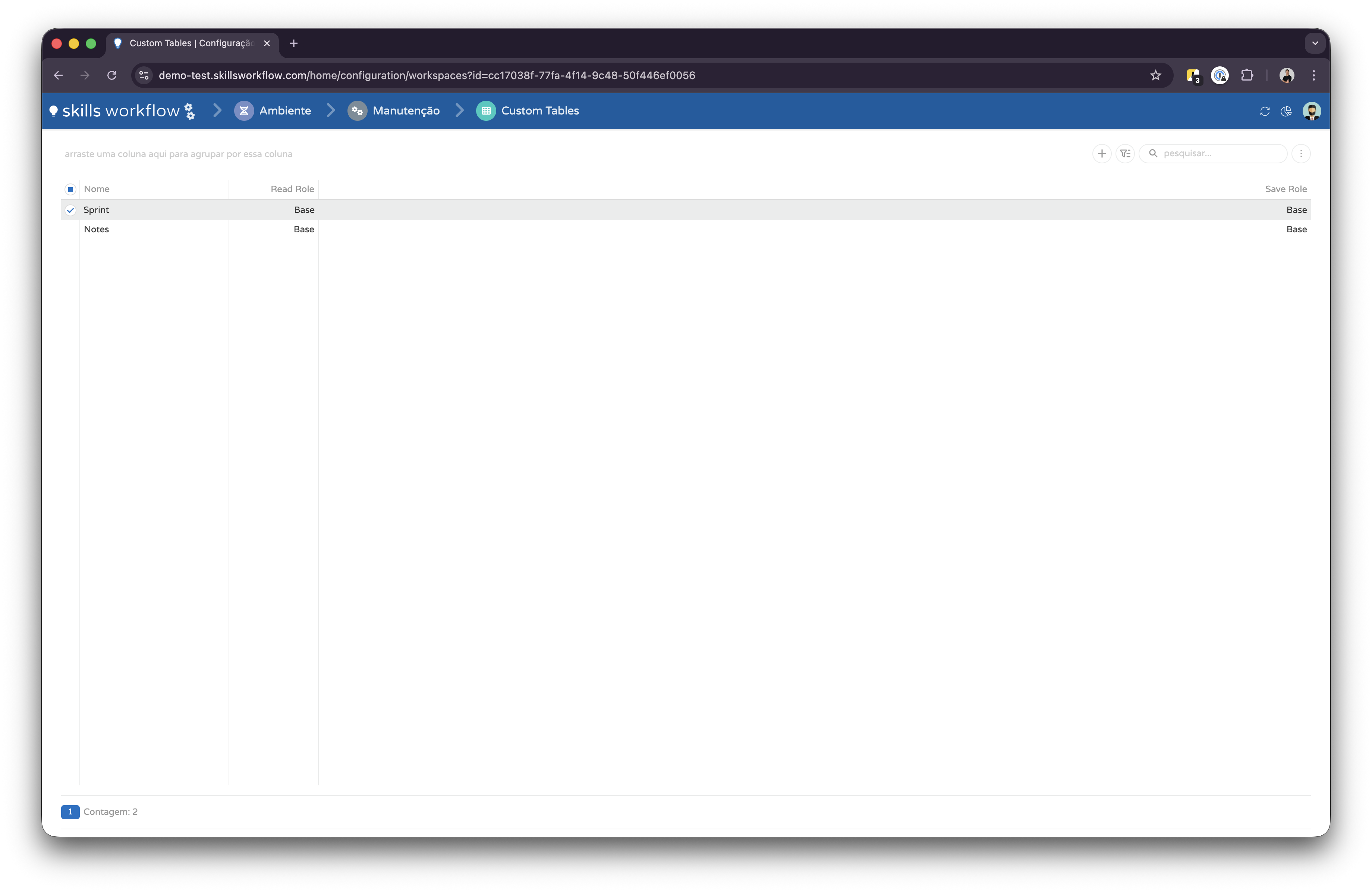The width and height of the screenshot is (1372, 892).
Task: Expand the browser tab list chevron
Action: tap(1315, 43)
